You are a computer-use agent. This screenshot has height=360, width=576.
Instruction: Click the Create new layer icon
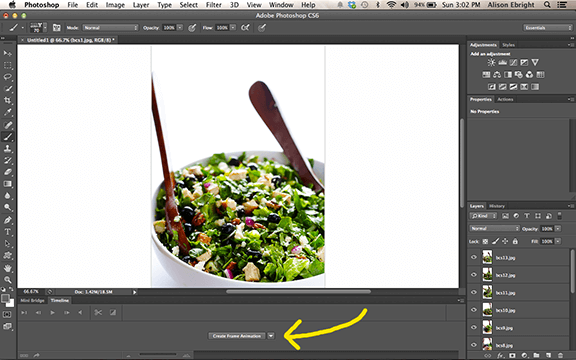point(548,356)
